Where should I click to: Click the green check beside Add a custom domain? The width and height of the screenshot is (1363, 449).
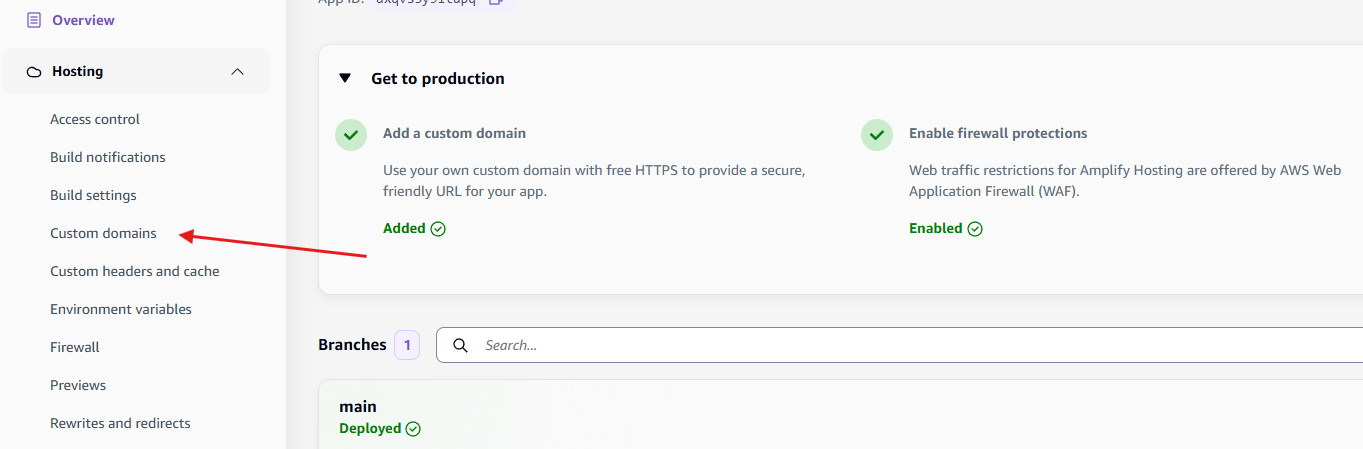click(x=350, y=134)
